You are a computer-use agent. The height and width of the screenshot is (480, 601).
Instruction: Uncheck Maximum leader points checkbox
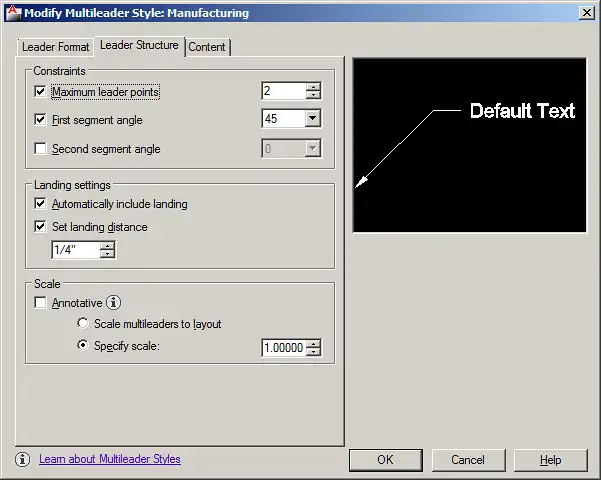[40, 92]
